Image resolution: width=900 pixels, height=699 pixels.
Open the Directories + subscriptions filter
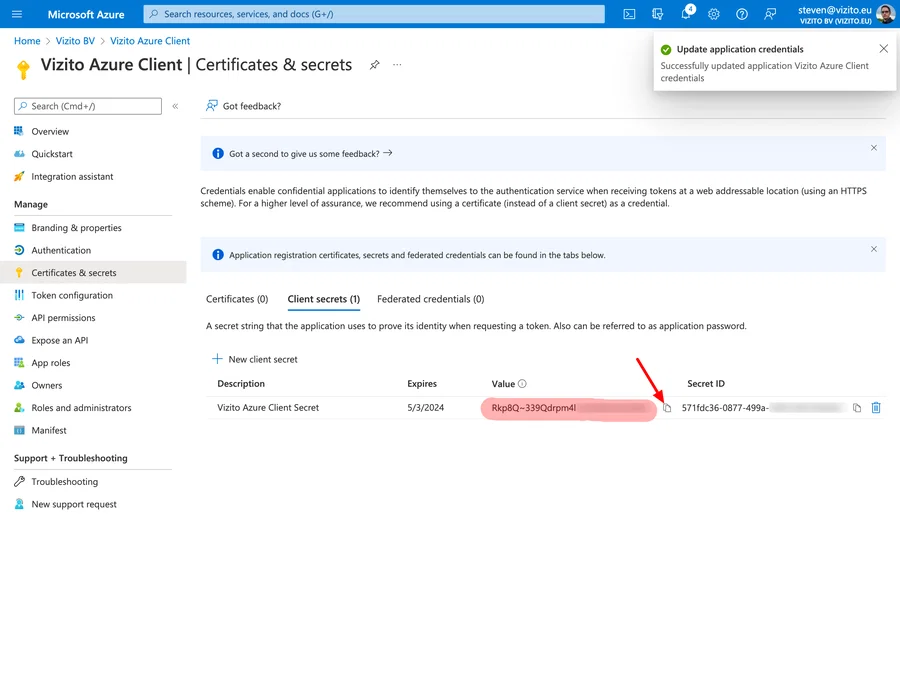[x=658, y=13]
